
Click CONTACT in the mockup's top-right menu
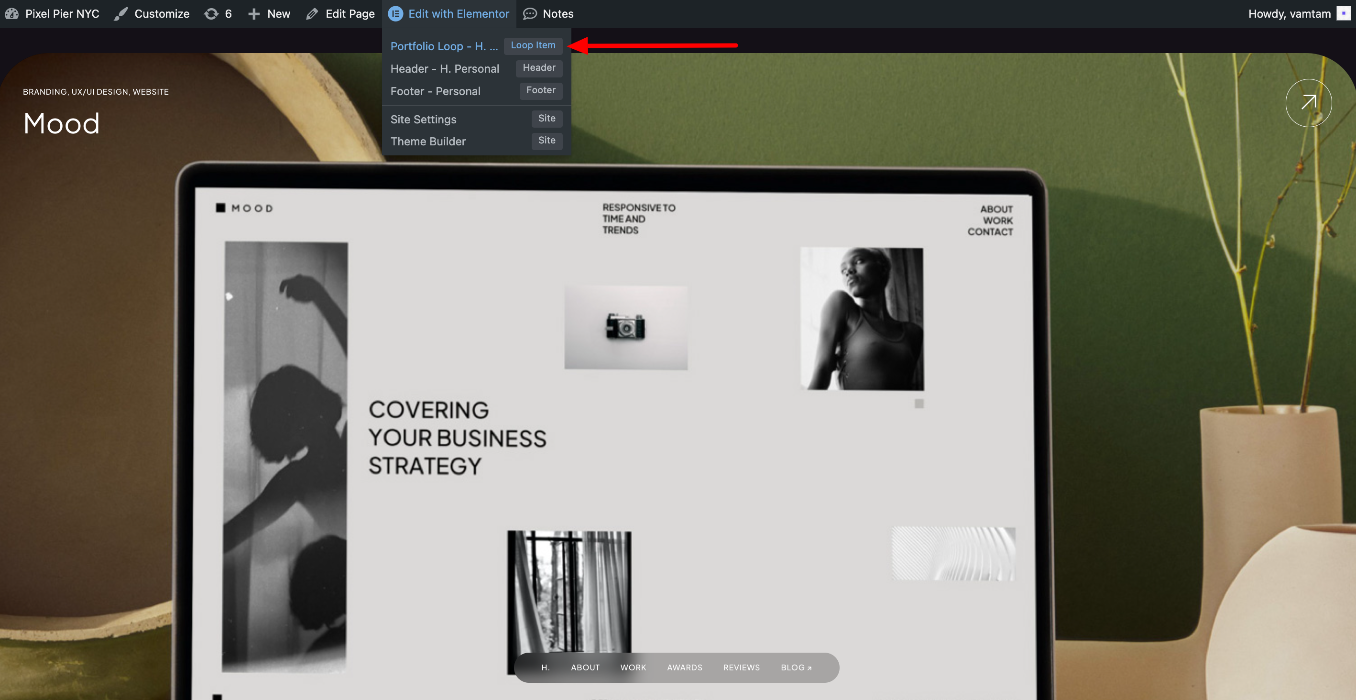(x=990, y=232)
